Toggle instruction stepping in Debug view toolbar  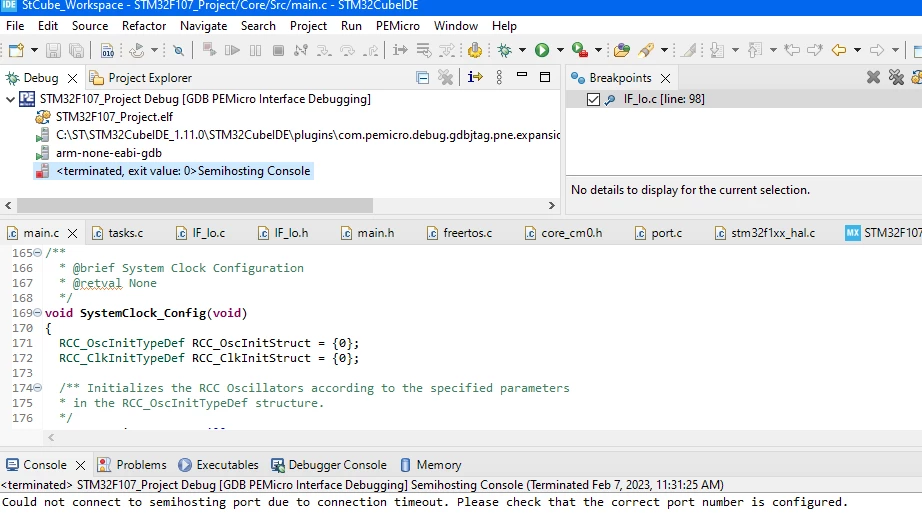pos(475,77)
